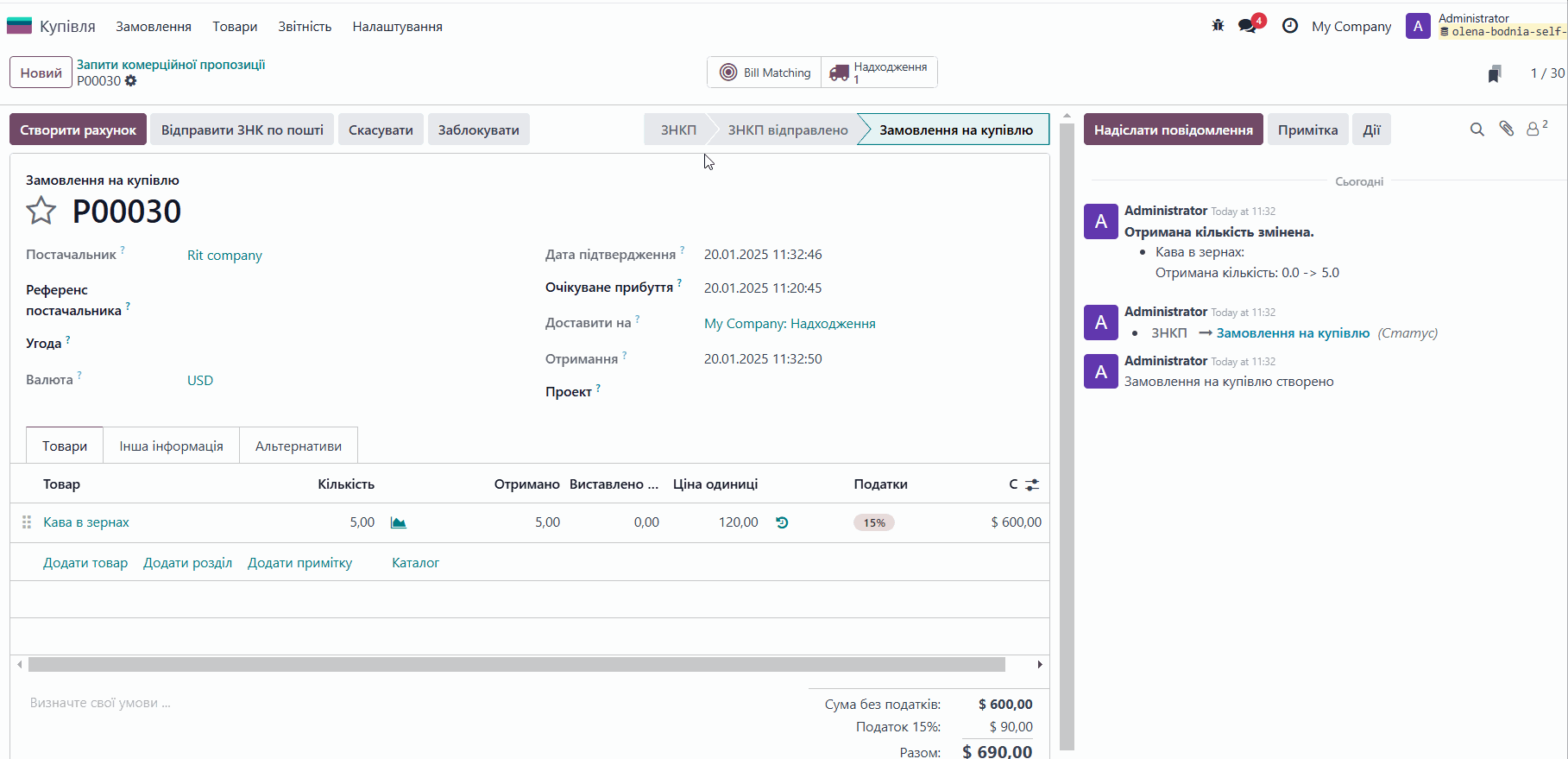Viewport: 1568px width, 759px height.
Task: Click the paperclip attachments icon
Action: [x=1506, y=129]
